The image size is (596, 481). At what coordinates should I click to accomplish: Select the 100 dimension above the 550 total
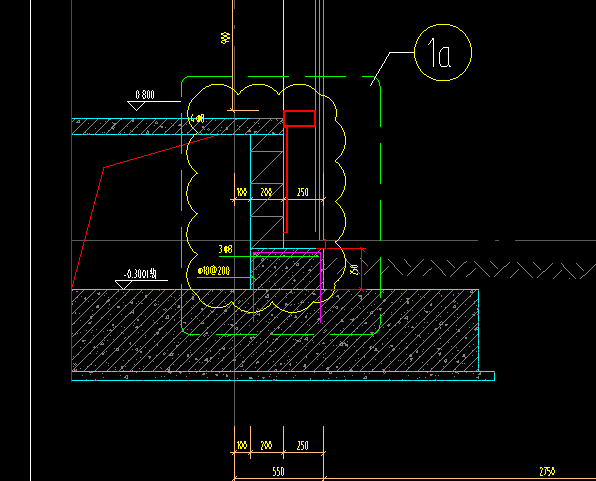tap(242, 445)
